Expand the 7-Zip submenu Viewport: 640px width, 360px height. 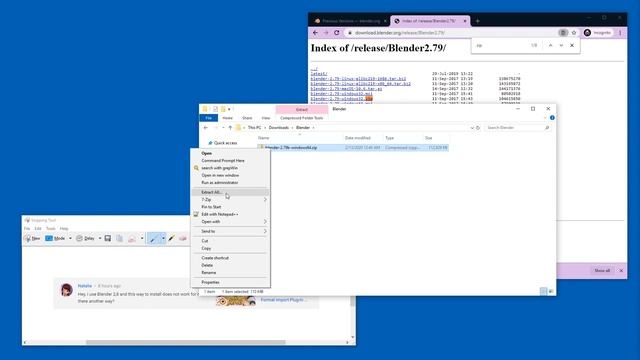coord(230,200)
